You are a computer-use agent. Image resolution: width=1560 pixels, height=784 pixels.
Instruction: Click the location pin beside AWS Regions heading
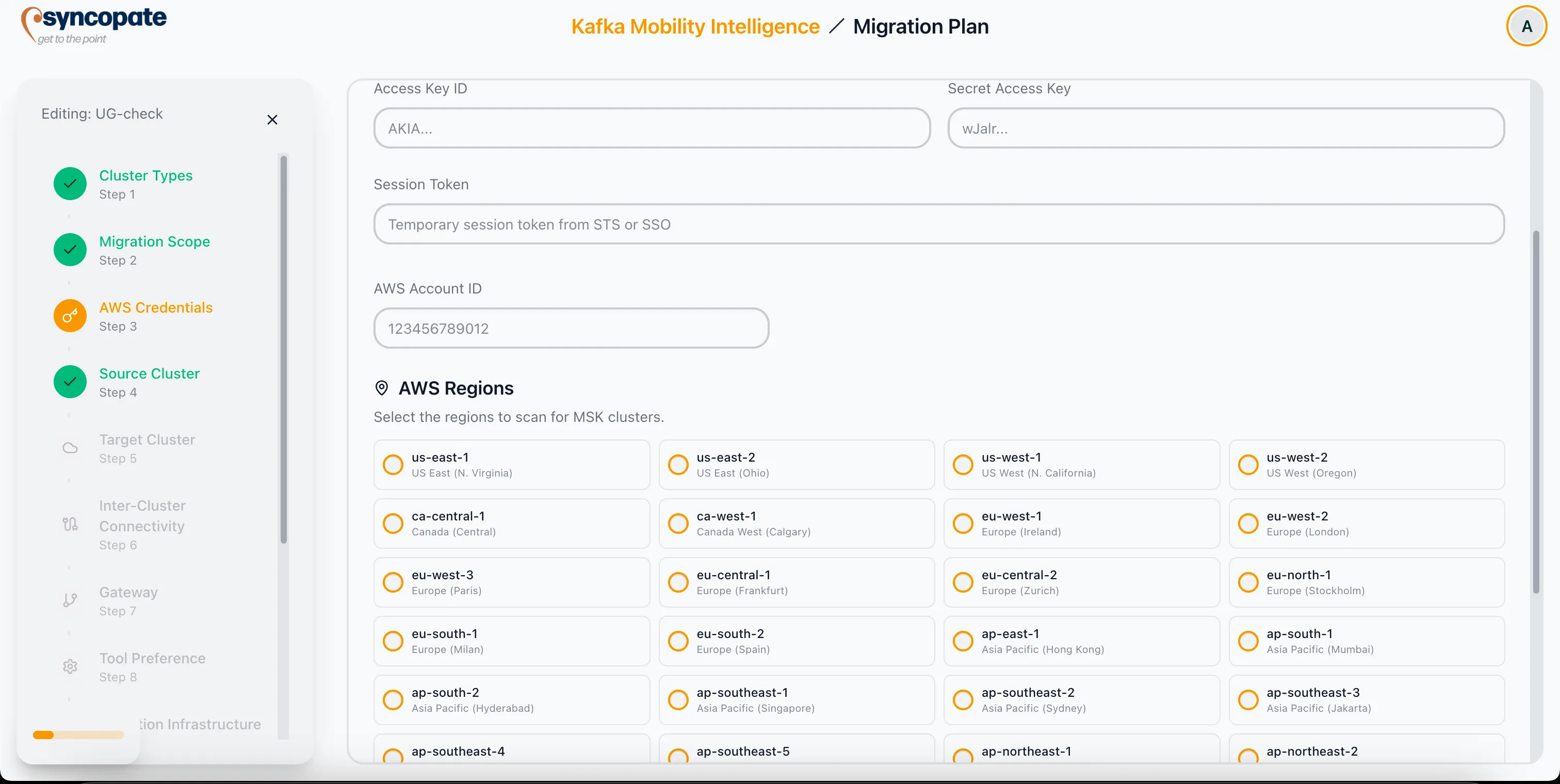[382, 387]
